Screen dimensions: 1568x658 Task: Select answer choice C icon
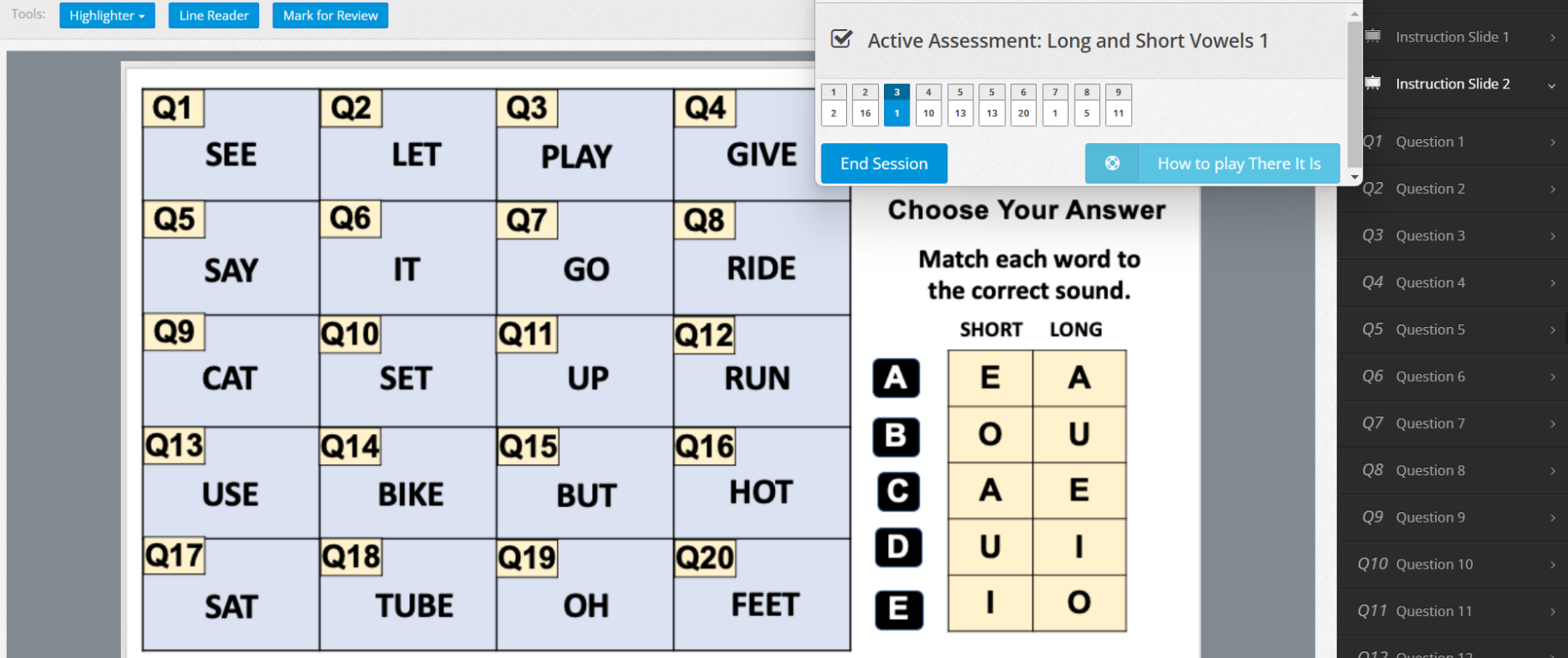(x=896, y=492)
